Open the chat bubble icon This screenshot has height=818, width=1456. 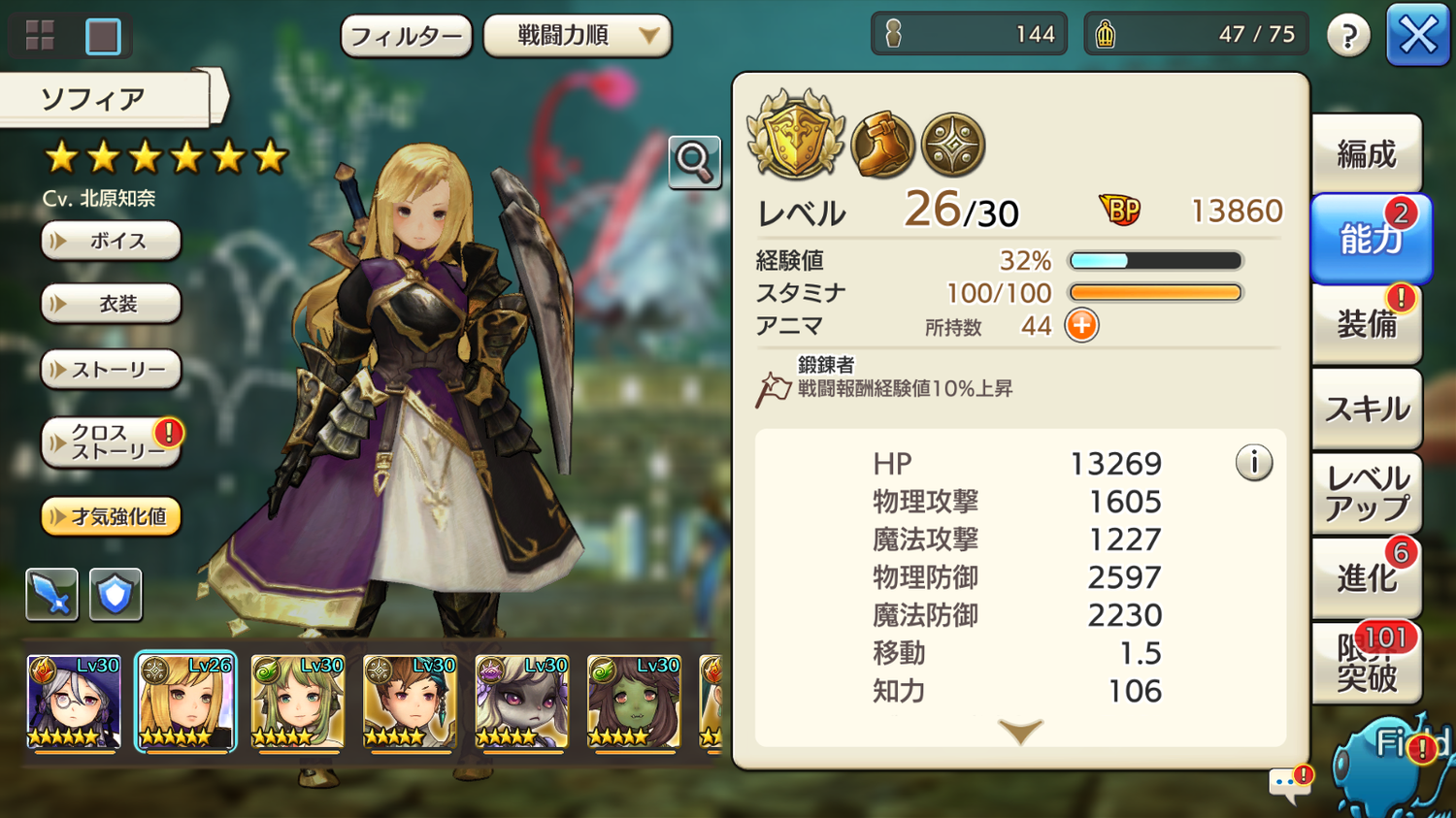[1290, 782]
